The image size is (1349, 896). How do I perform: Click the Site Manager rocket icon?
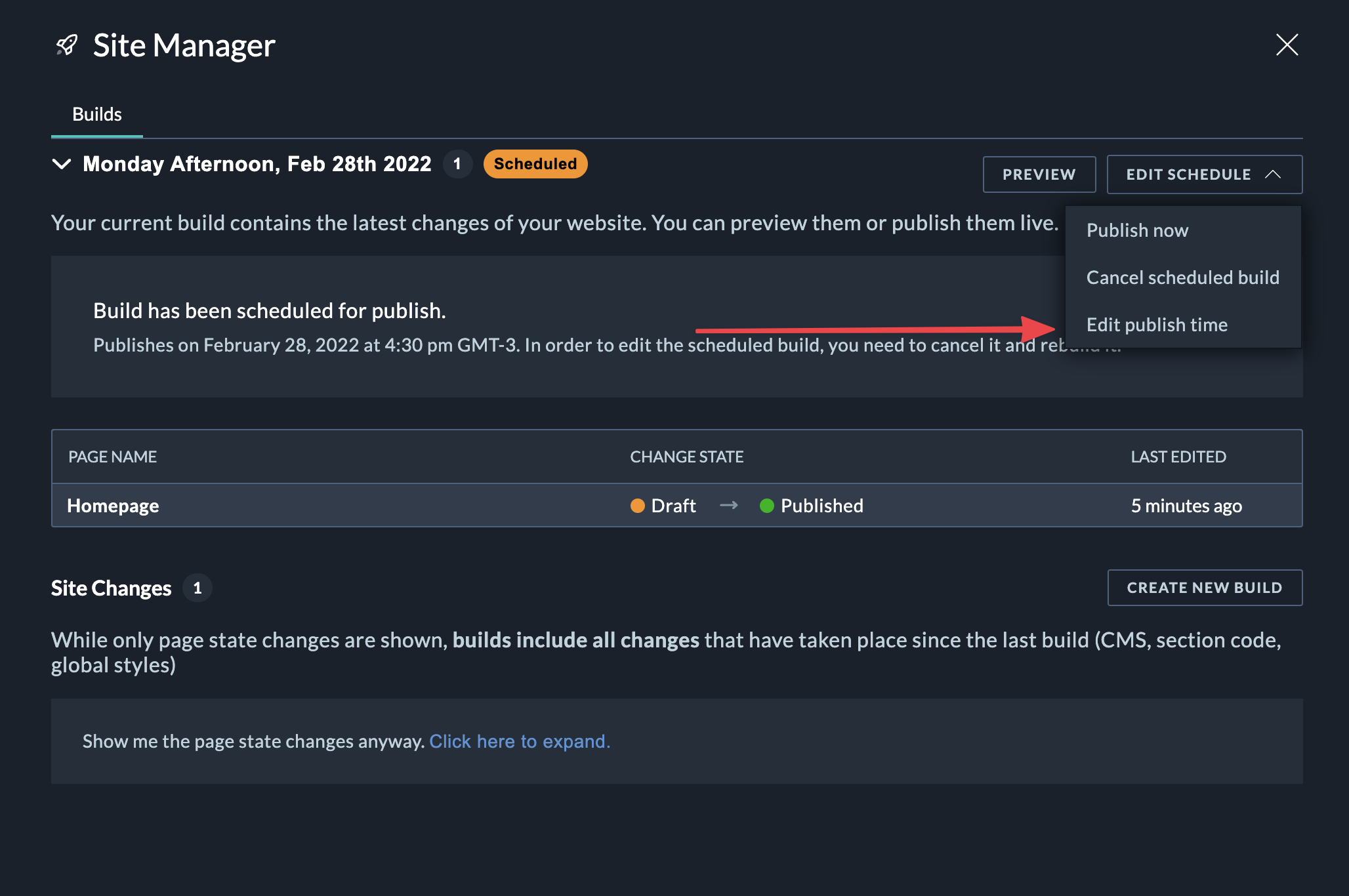(67, 45)
